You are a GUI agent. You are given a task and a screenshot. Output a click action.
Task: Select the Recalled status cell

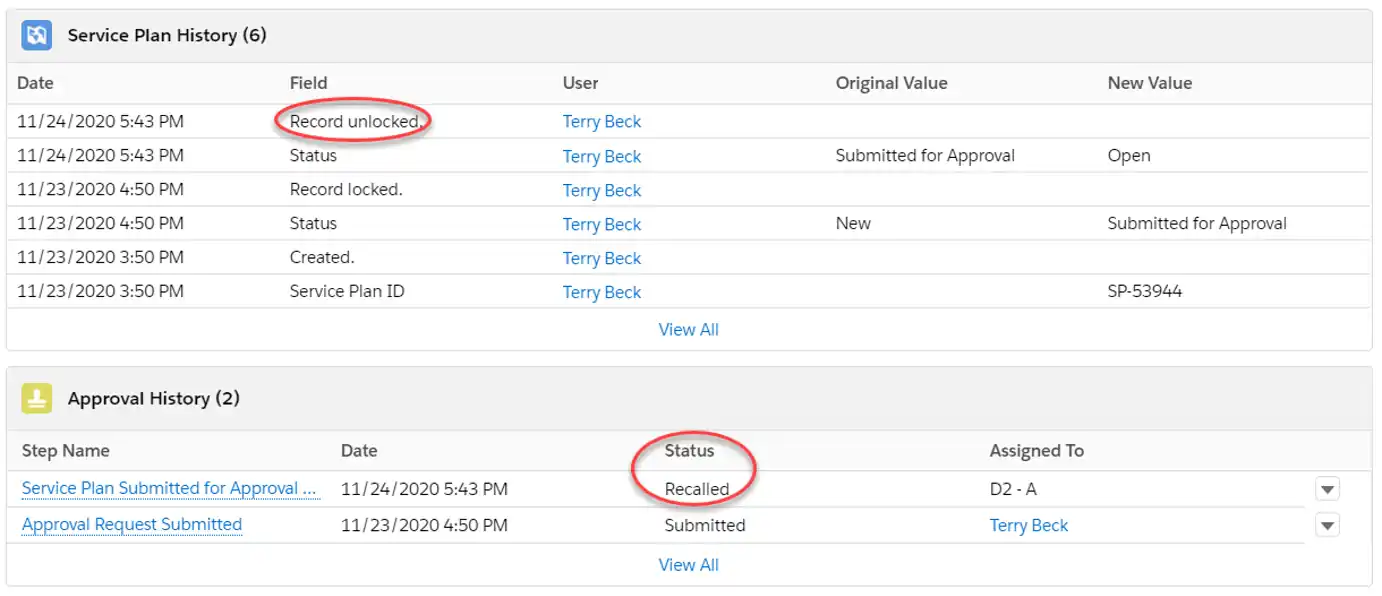pos(697,490)
